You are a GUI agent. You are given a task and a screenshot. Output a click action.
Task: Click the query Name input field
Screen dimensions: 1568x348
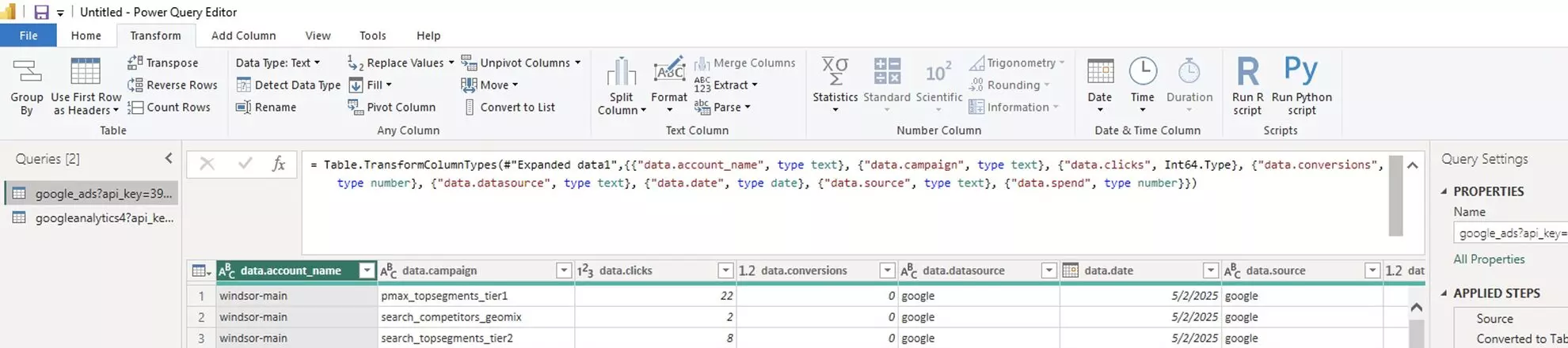[1510, 233]
